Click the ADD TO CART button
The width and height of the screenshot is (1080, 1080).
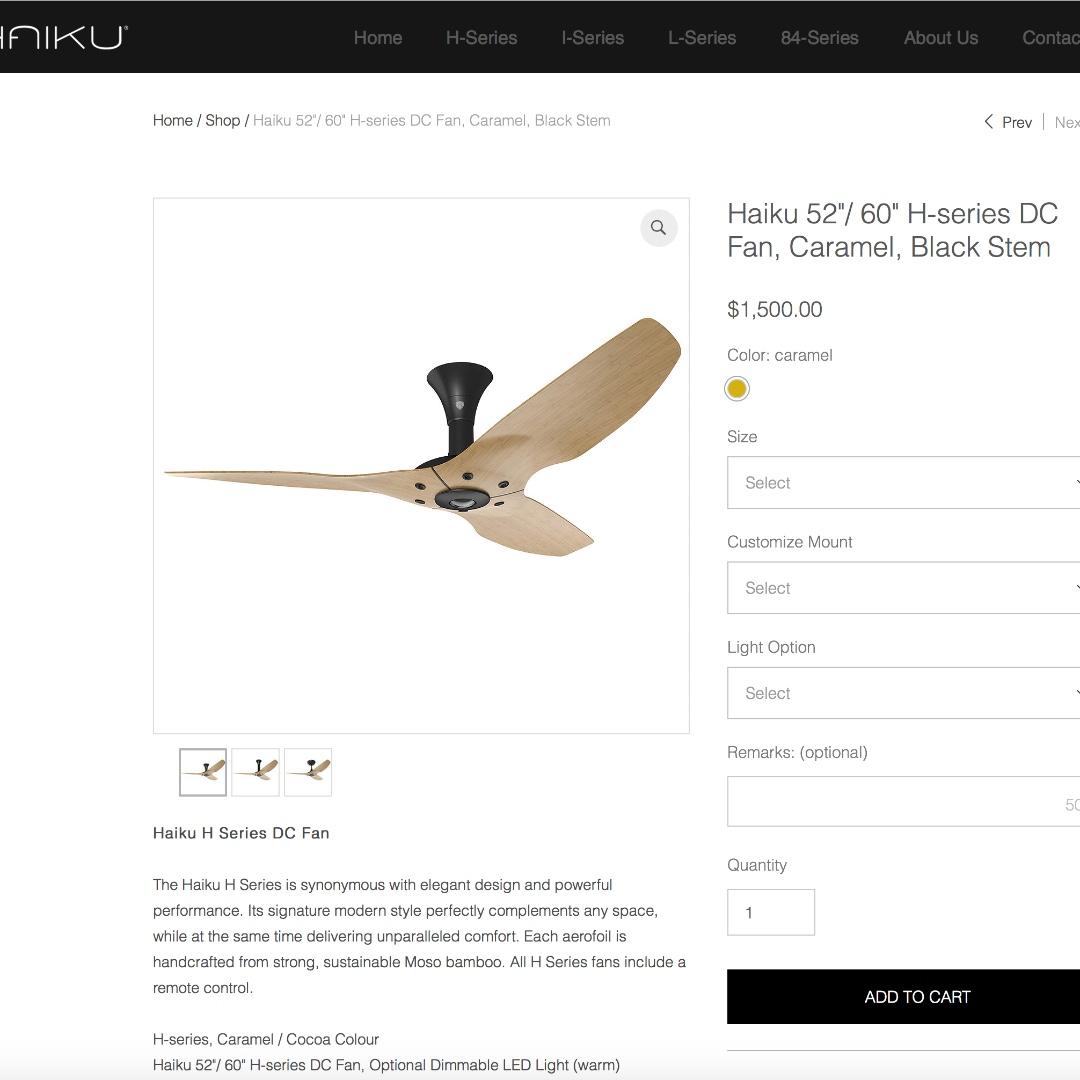pyautogui.click(x=916, y=996)
